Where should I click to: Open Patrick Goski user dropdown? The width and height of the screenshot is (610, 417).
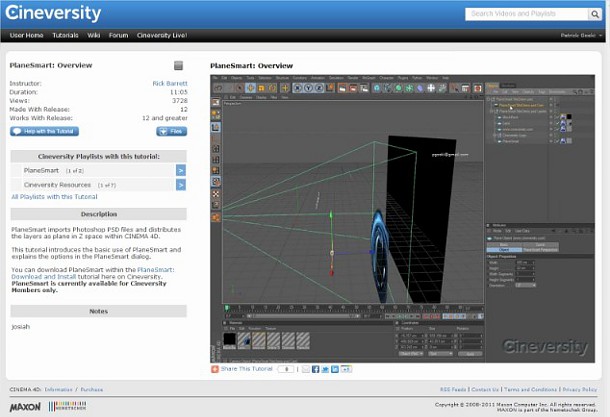pos(581,35)
